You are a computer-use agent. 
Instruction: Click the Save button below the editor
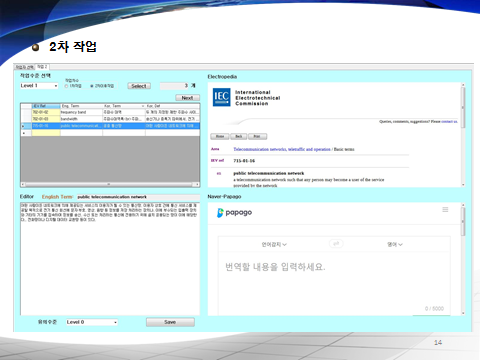pyautogui.click(x=170, y=322)
